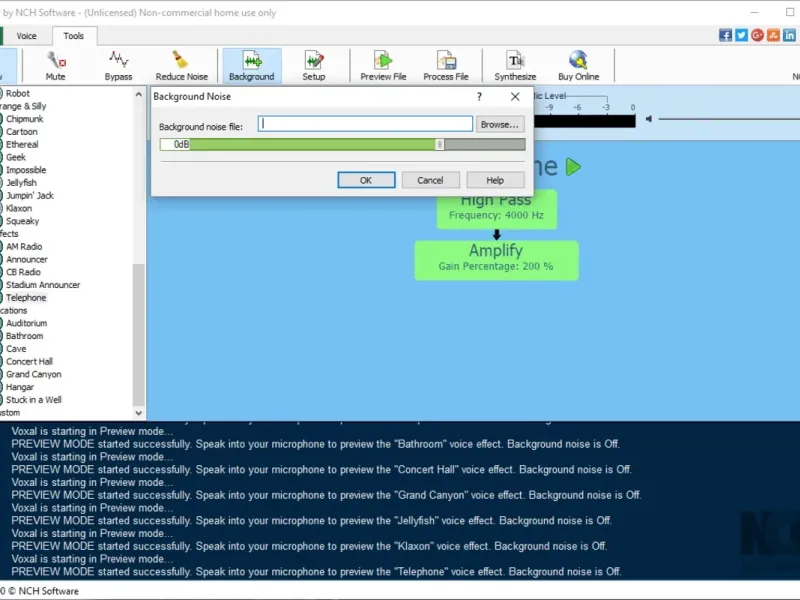800x600 pixels.
Task: Click the 0dB background noise level slider handle
Action: click(439, 144)
